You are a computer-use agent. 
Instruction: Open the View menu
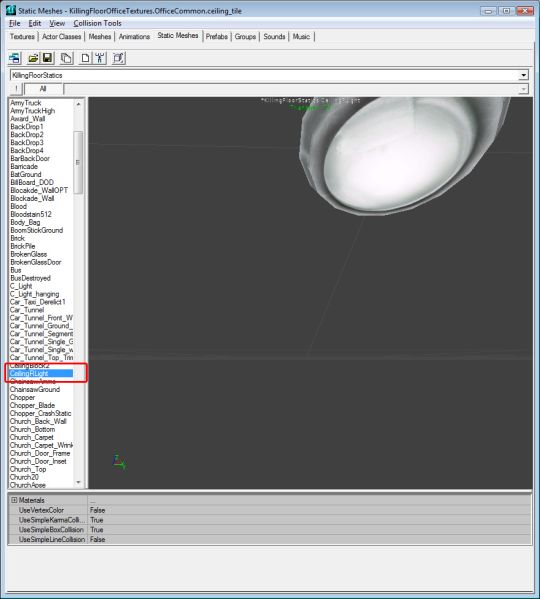pos(57,23)
